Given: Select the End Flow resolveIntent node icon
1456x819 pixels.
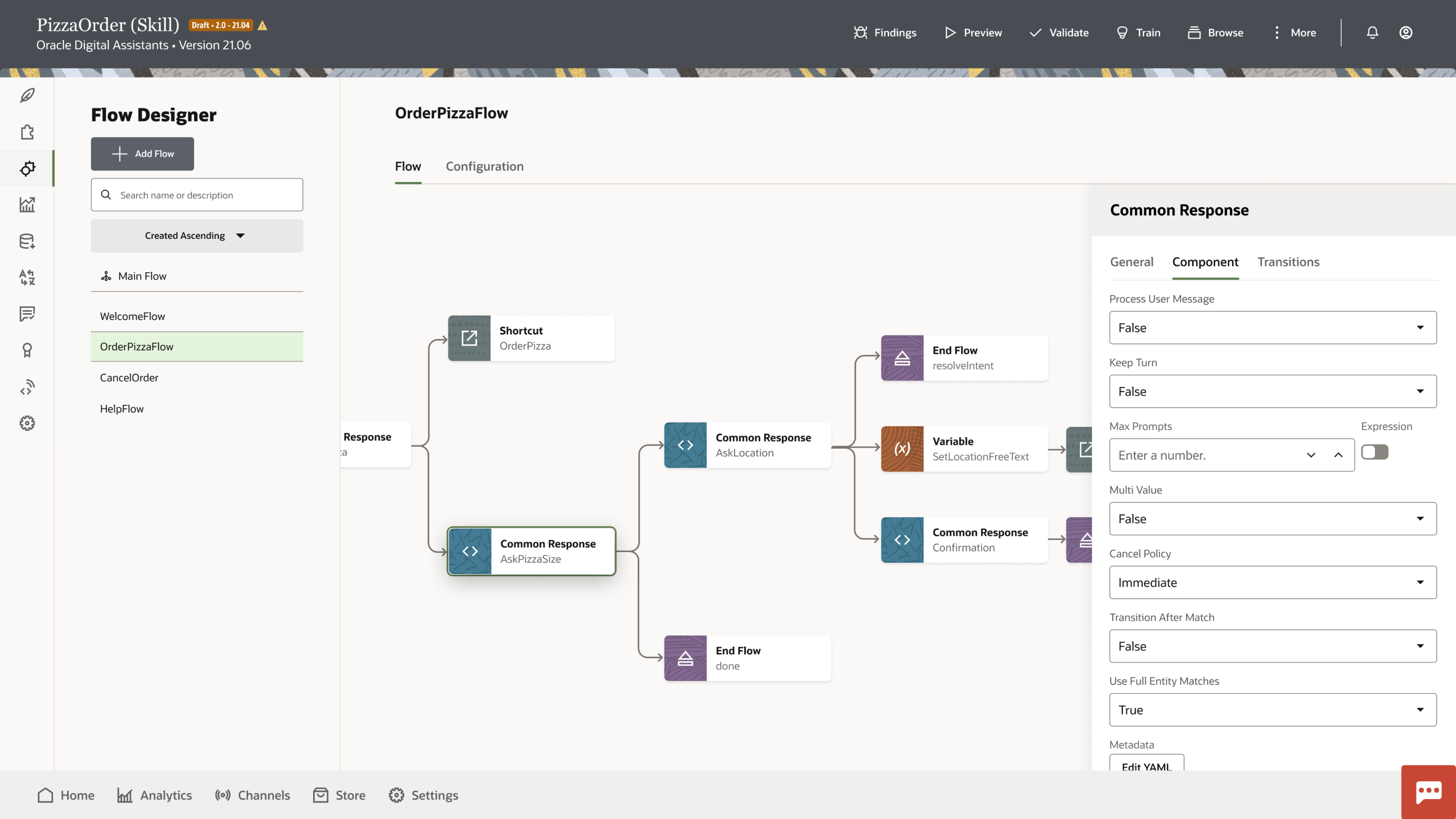Looking at the screenshot, I should click(x=902, y=358).
